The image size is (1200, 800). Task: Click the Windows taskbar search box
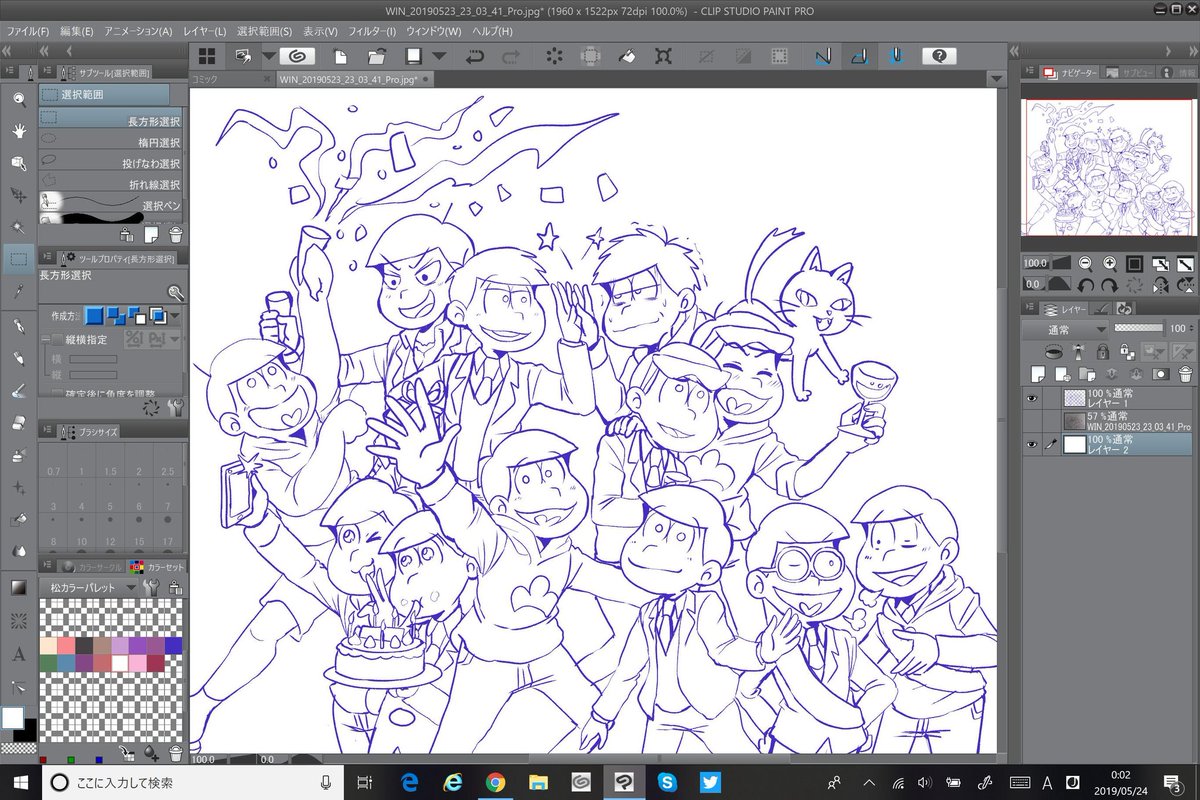[191, 782]
